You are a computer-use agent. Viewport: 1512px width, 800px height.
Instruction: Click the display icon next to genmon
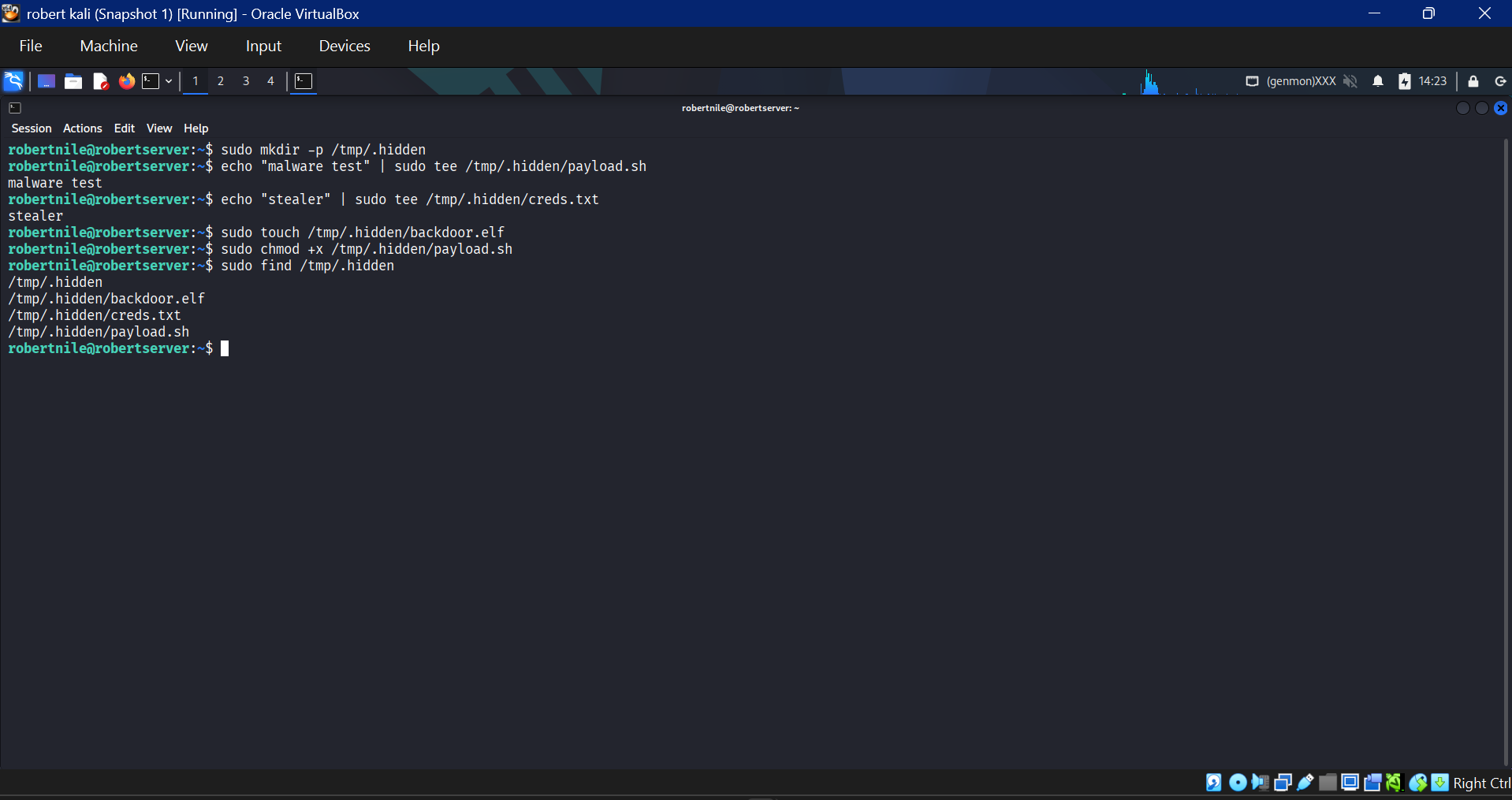[x=1252, y=81]
